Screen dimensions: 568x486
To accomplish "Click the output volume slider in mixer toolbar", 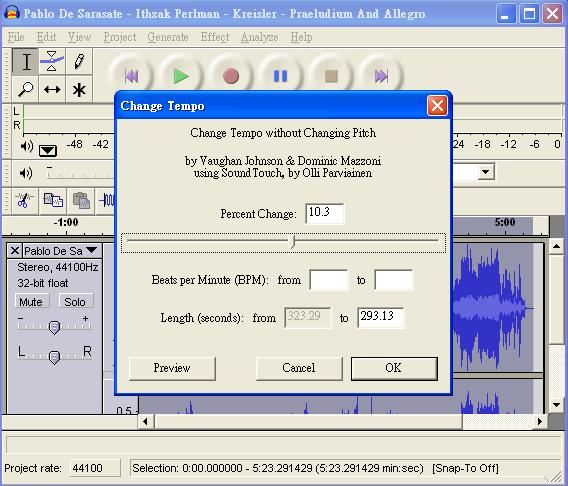I will tap(80, 173).
